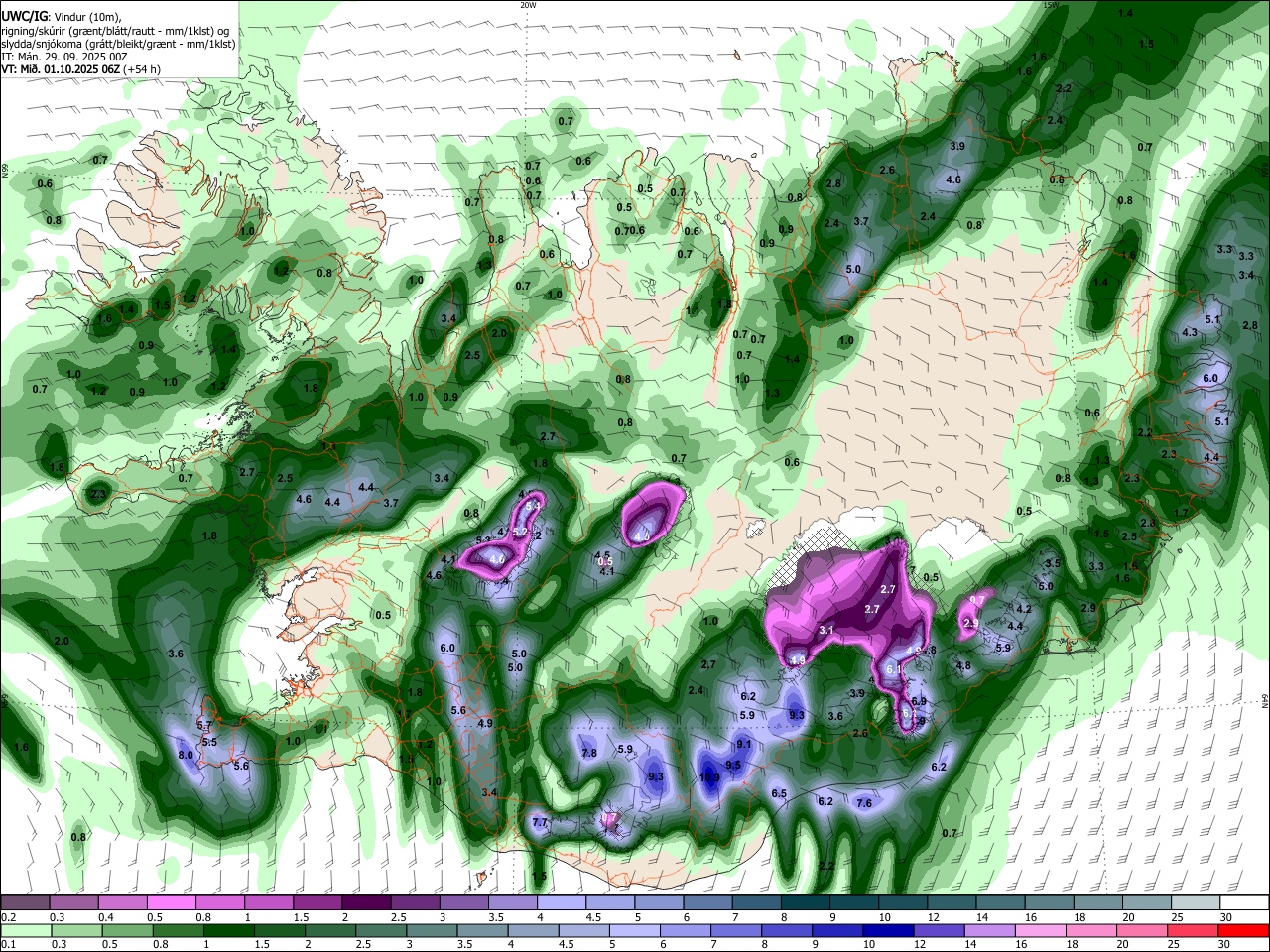The height and width of the screenshot is (952, 1270).
Task: Click the 0.1 label on rain scale
Action: point(8,944)
